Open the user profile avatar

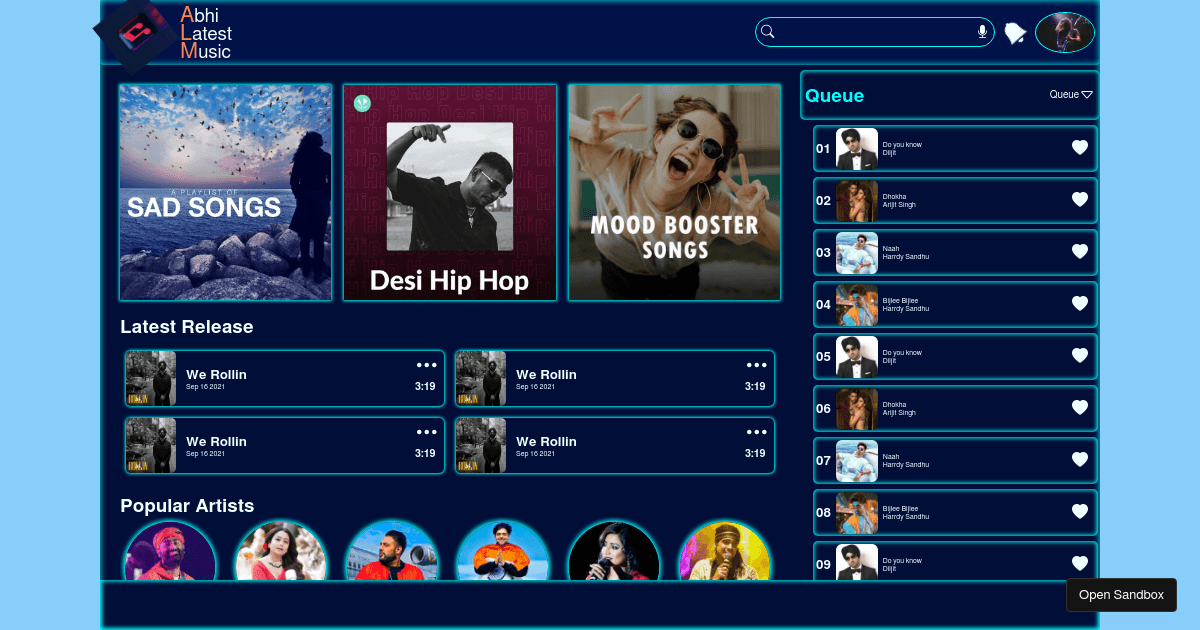tap(1065, 33)
